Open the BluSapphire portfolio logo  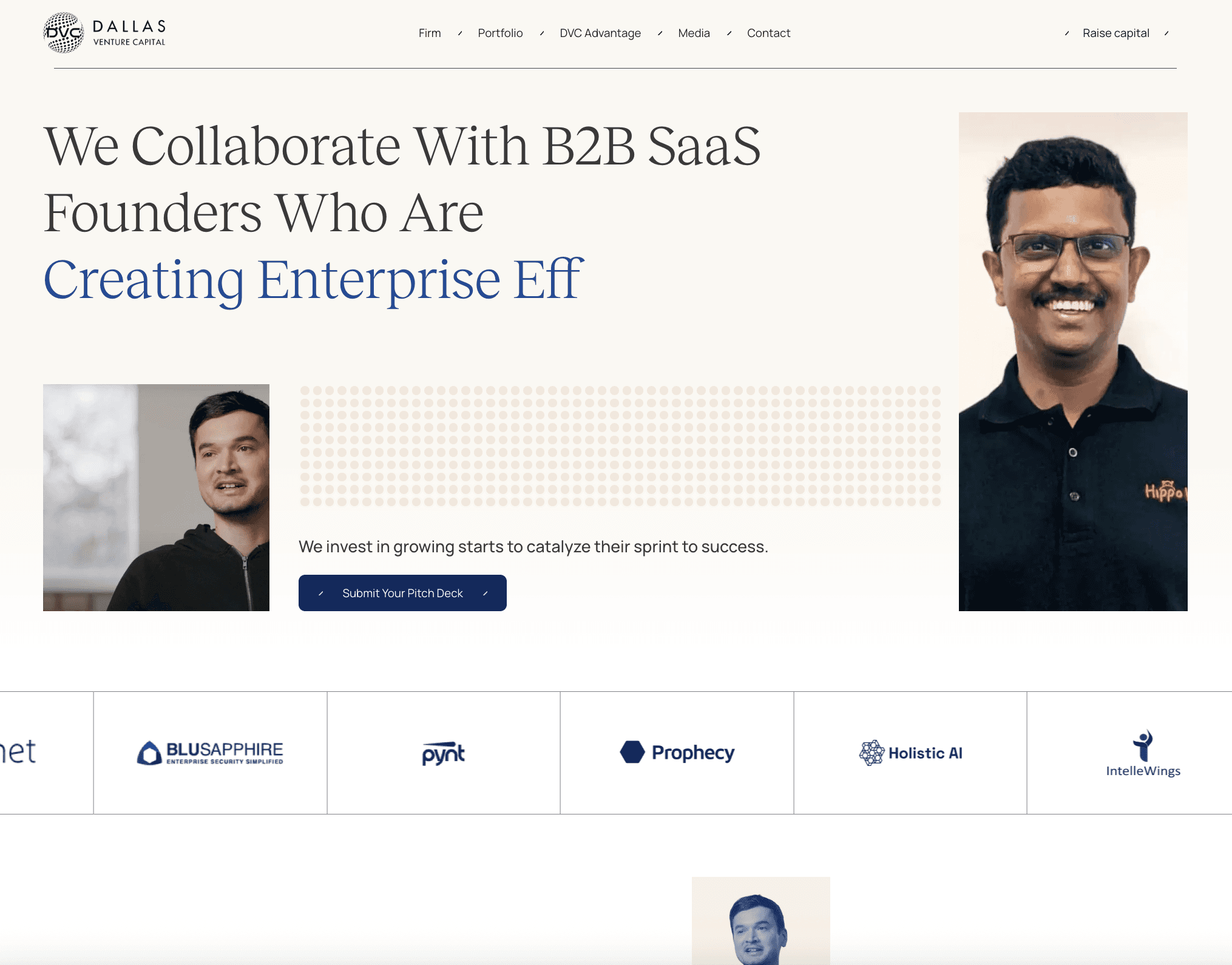coord(210,753)
